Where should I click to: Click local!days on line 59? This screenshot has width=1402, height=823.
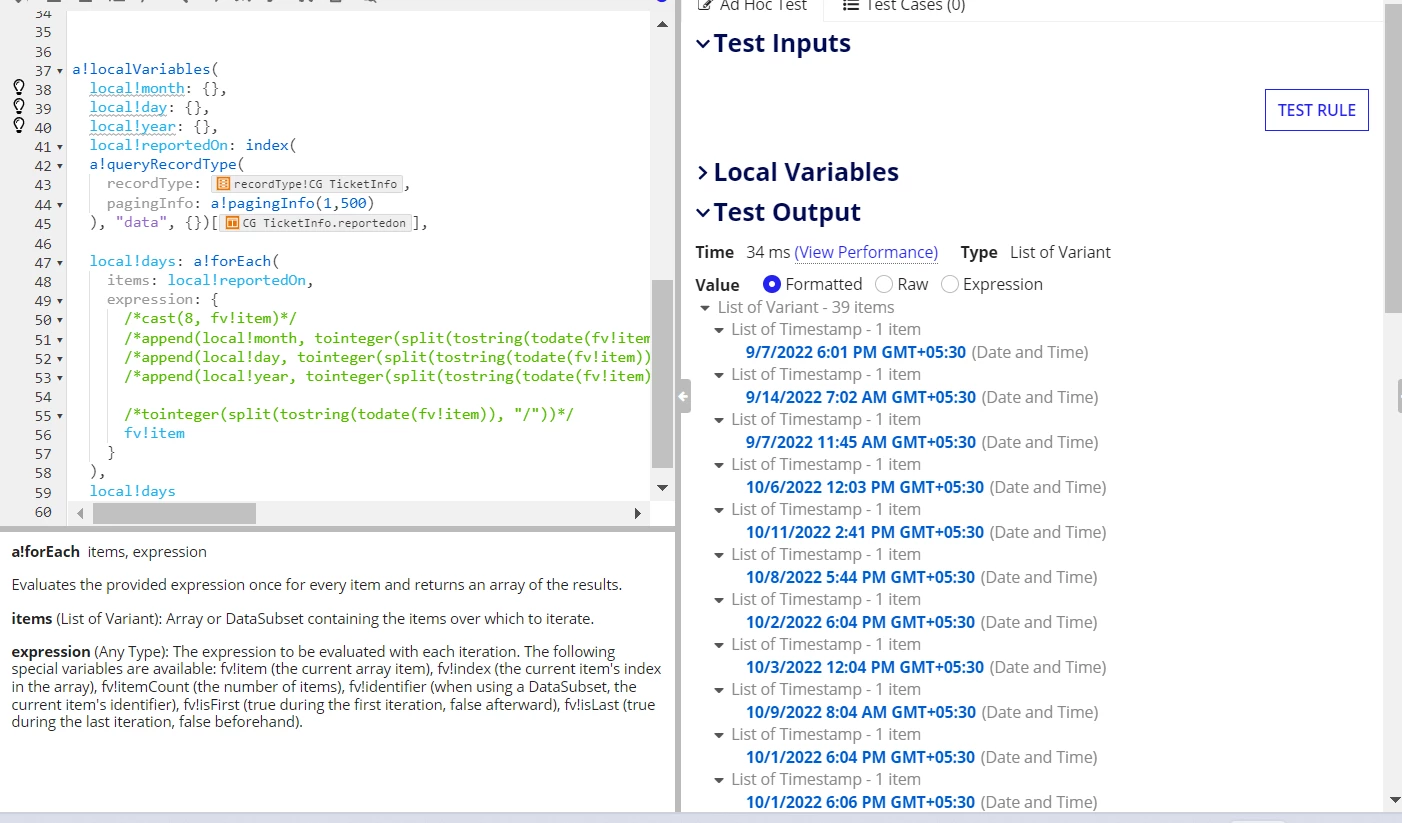click(132, 491)
